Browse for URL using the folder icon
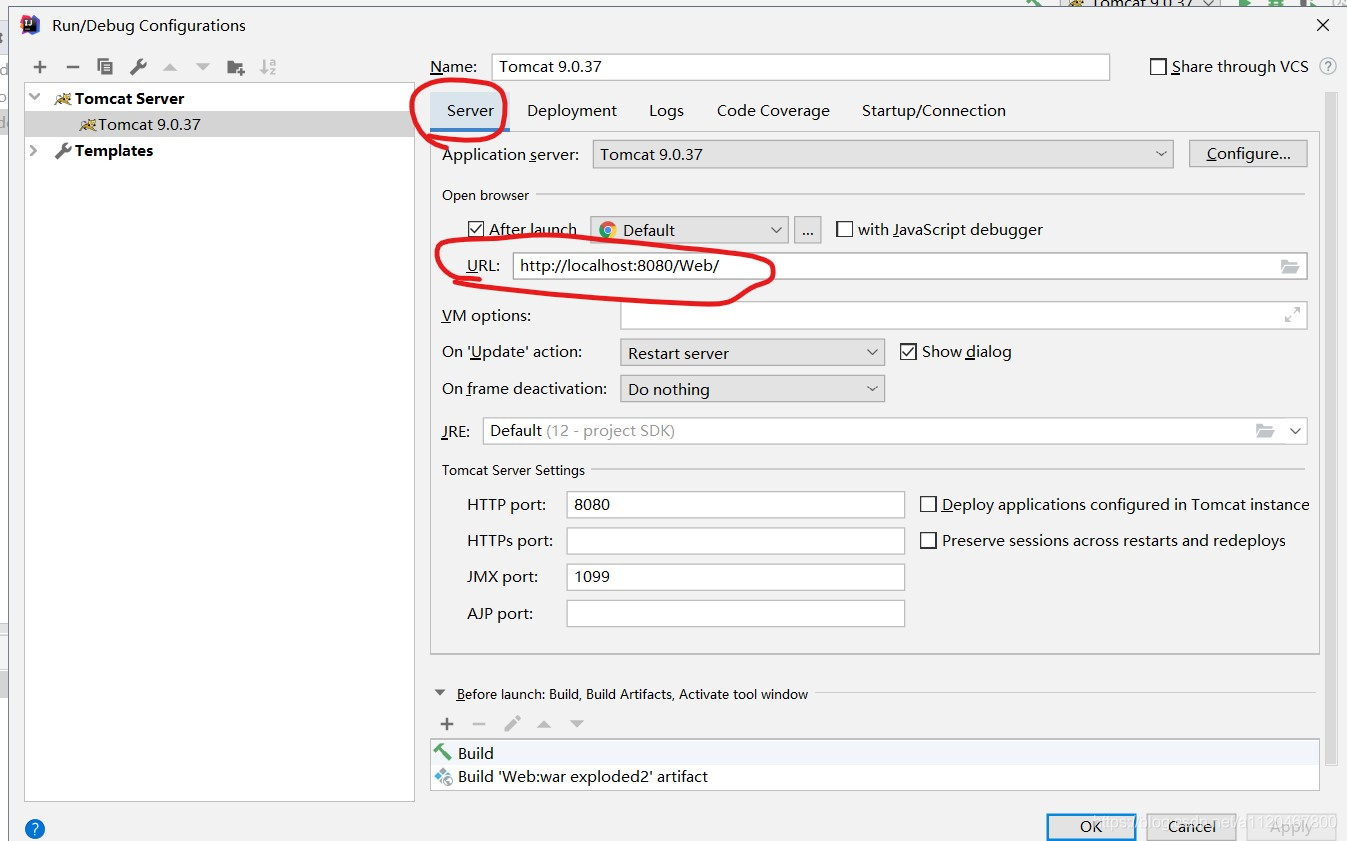 (1290, 266)
